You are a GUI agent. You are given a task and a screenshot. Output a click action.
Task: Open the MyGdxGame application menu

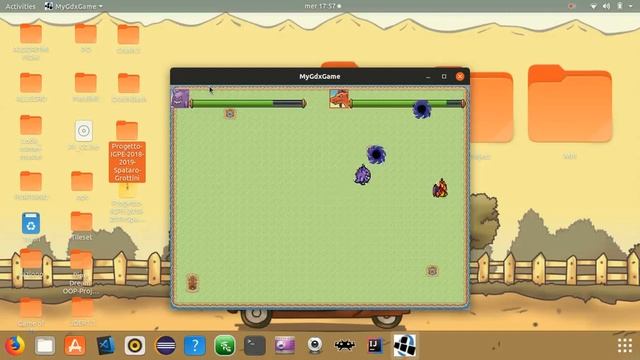(74, 6)
